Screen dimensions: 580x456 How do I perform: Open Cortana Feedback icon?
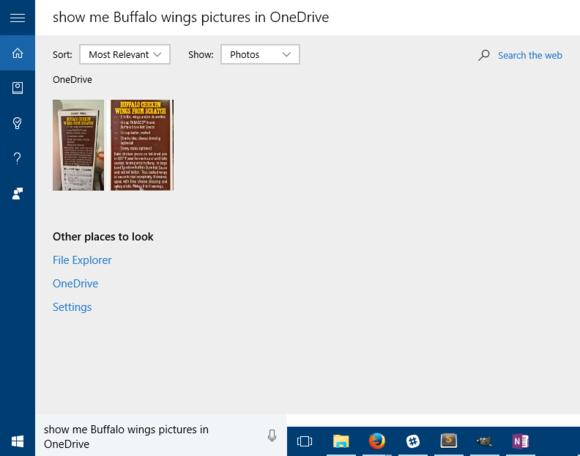[17, 193]
